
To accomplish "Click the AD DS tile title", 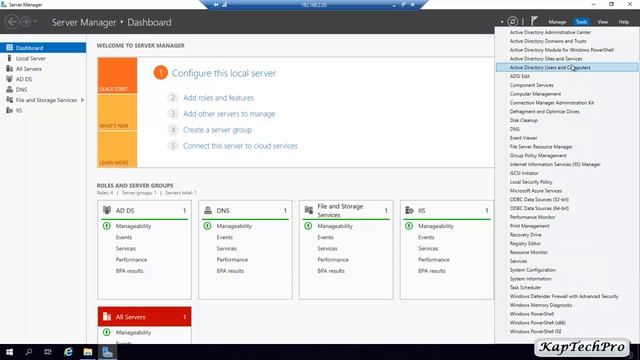I will point(125,211).
